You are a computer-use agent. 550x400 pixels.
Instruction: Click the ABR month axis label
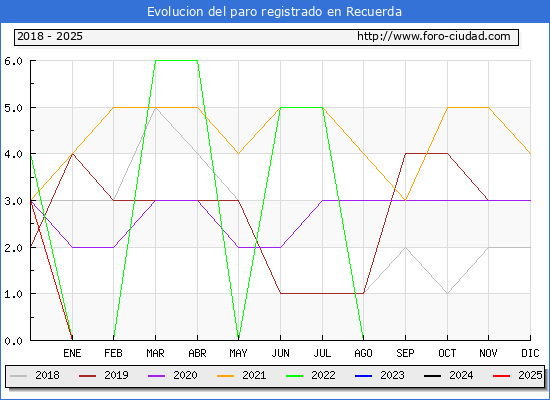pos(197,353)
